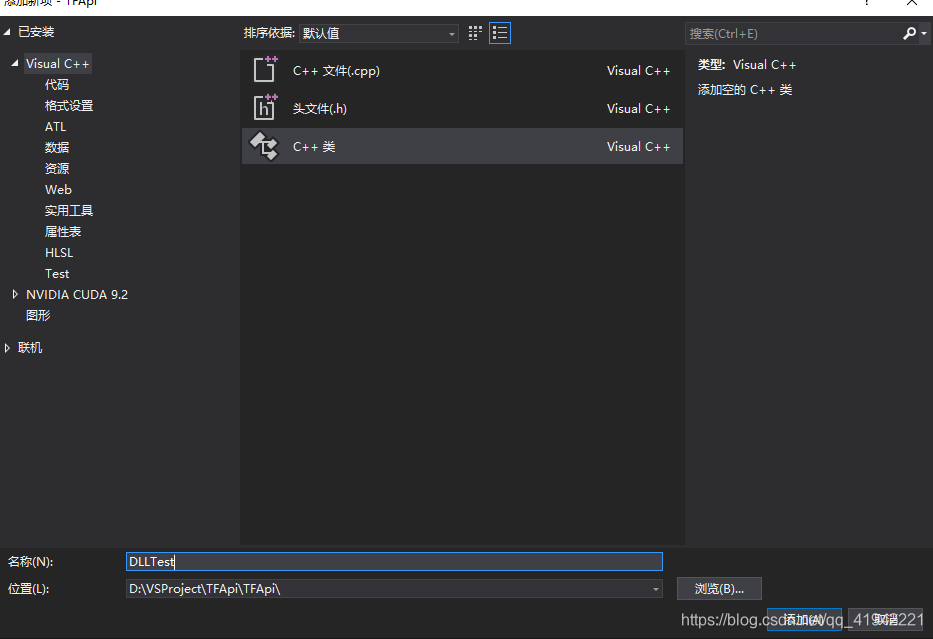Click the 取消 button
This screenshot has height=639, width=933.
885,619
